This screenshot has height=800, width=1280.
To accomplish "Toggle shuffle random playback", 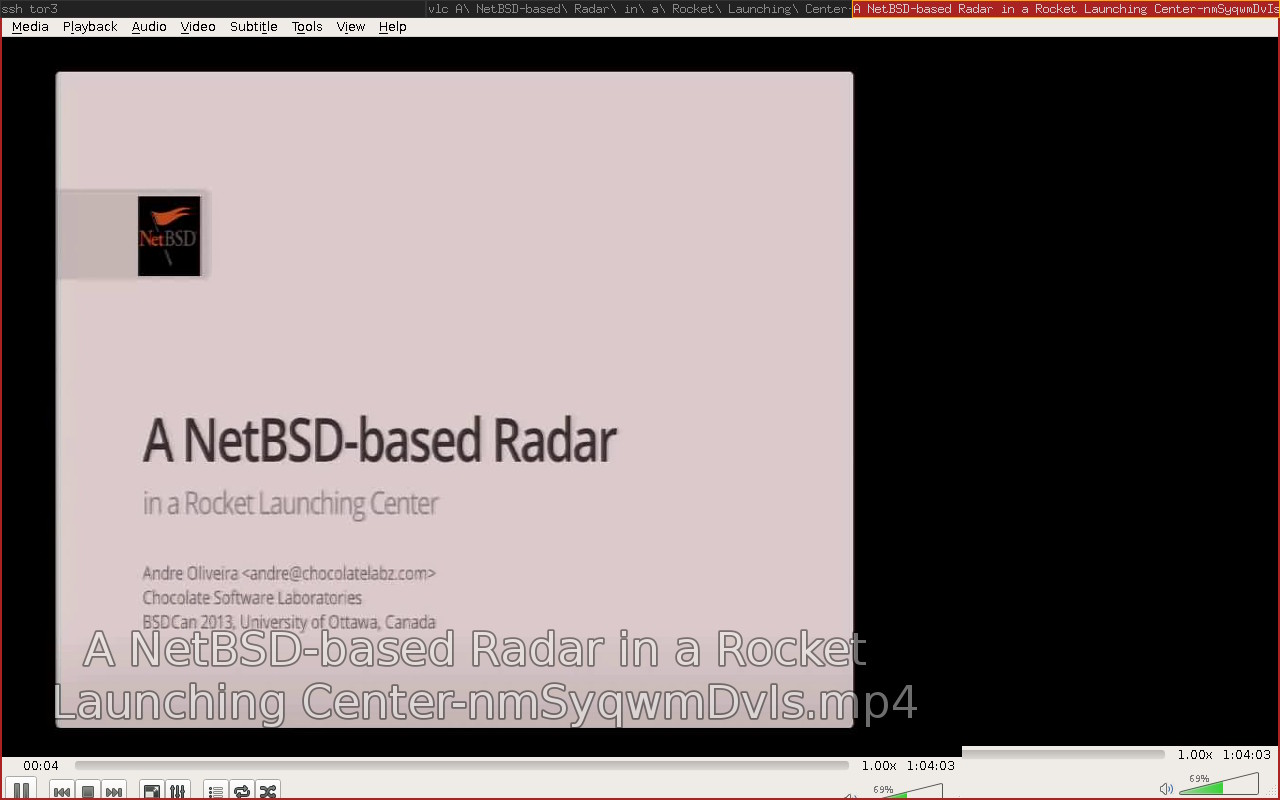I will 268,791.
